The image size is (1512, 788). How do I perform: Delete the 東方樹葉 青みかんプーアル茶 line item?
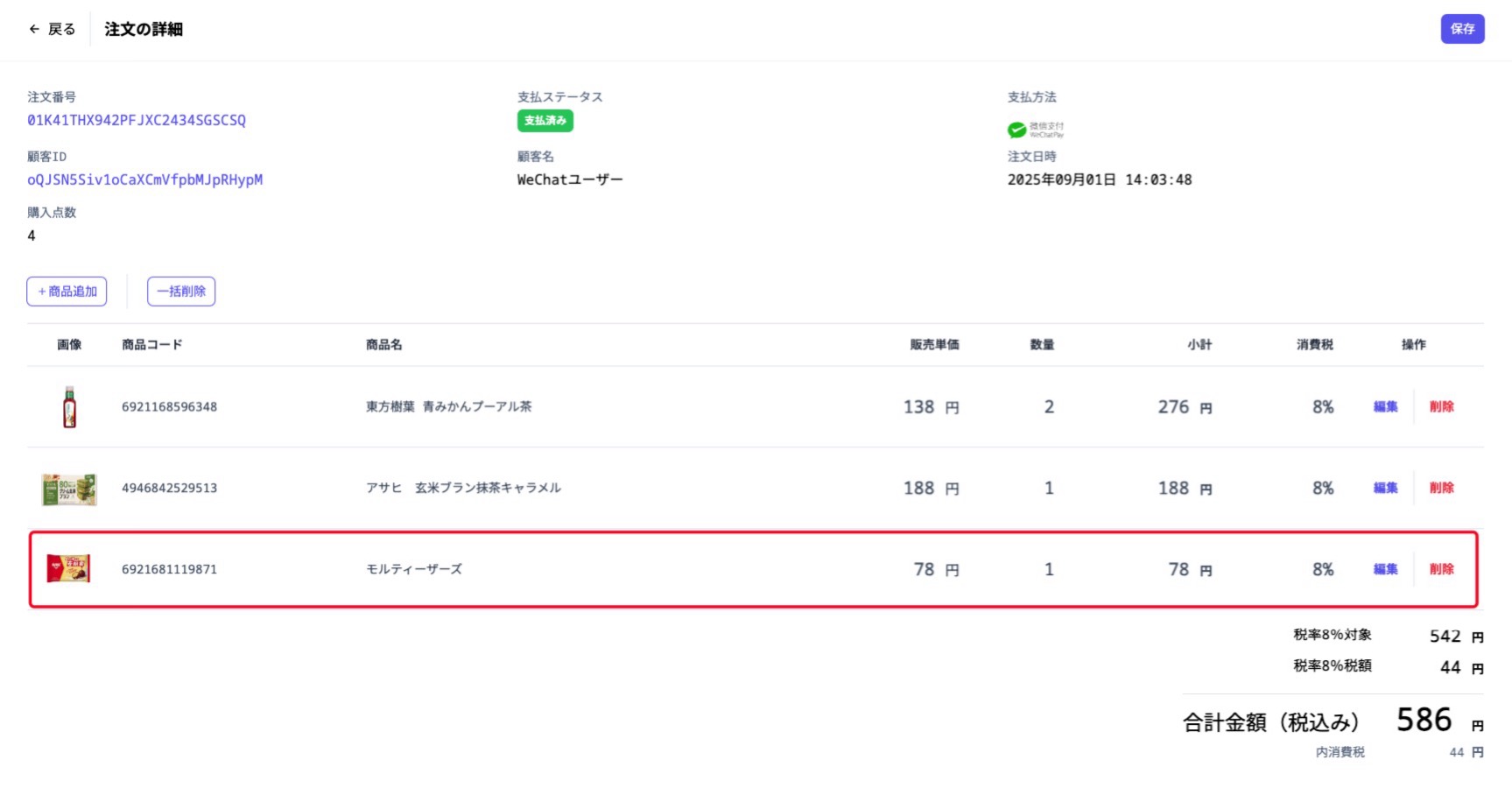click(1443, 406)
